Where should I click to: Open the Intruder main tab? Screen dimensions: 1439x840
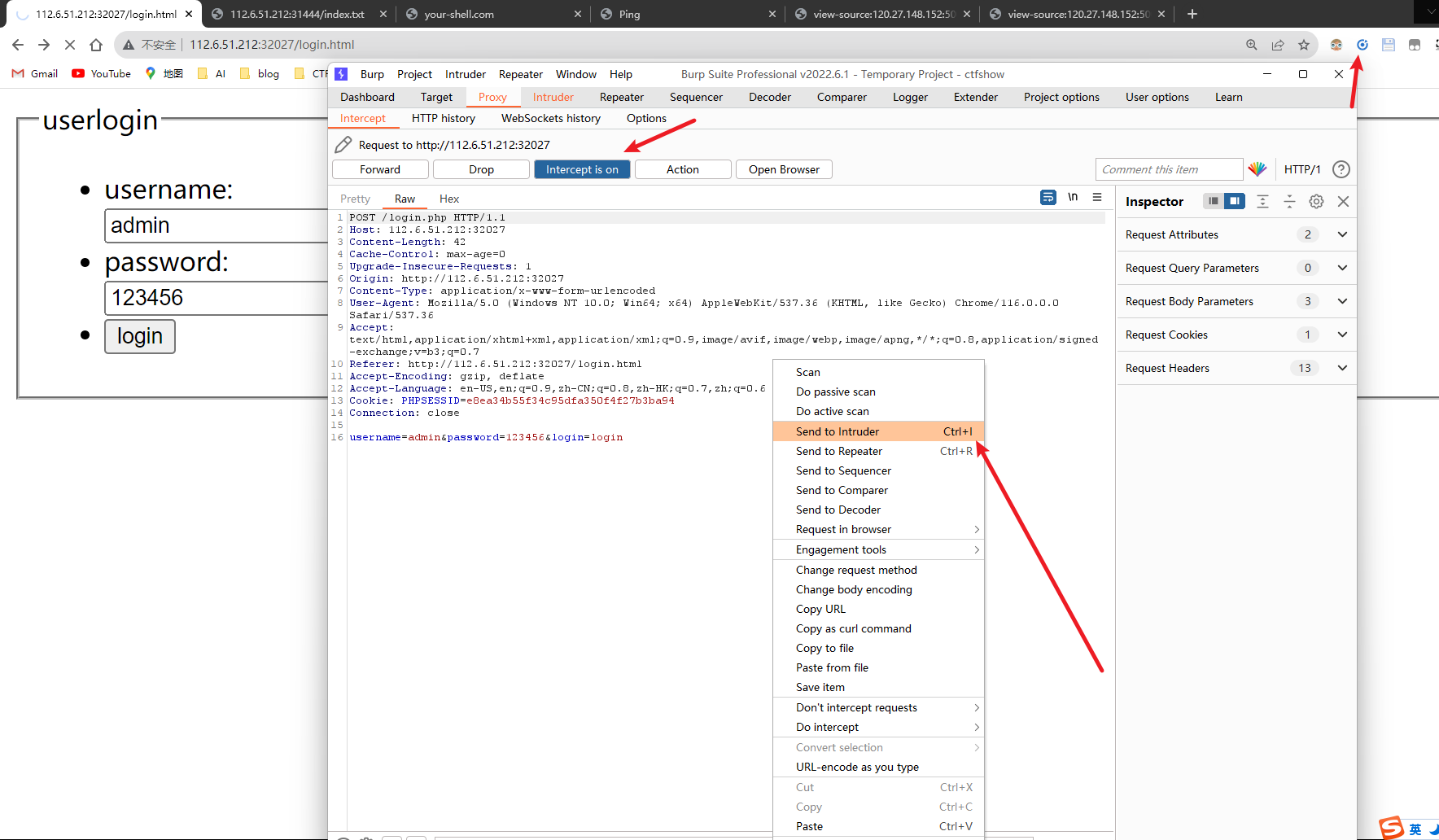click(x=553, y=97)
